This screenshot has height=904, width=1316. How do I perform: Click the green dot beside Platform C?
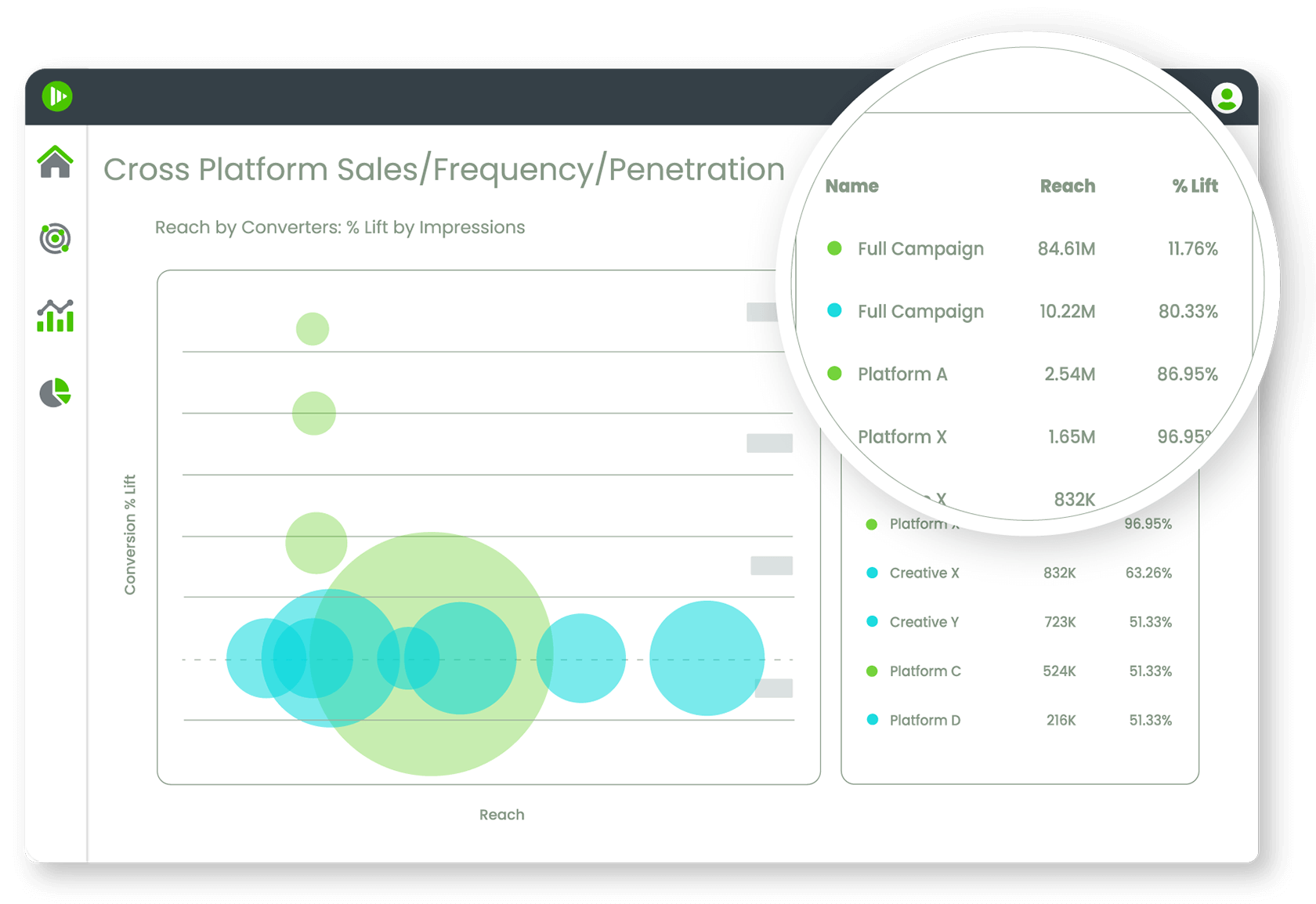pyautogui.click(x=872, y=671)
